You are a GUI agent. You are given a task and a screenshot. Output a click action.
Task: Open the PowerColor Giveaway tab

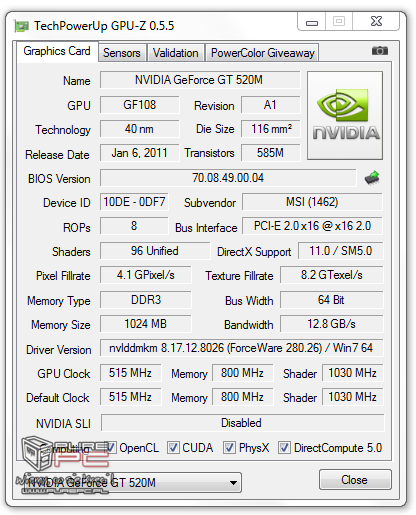[x=262, y=53]
